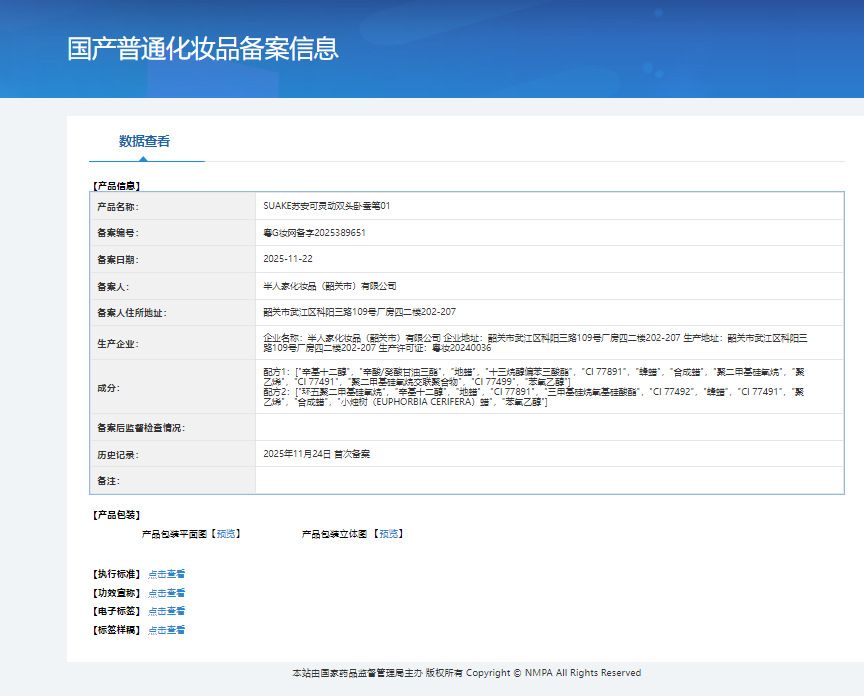Click the 备注 row label
864x696 pixels.
[109, 481]
